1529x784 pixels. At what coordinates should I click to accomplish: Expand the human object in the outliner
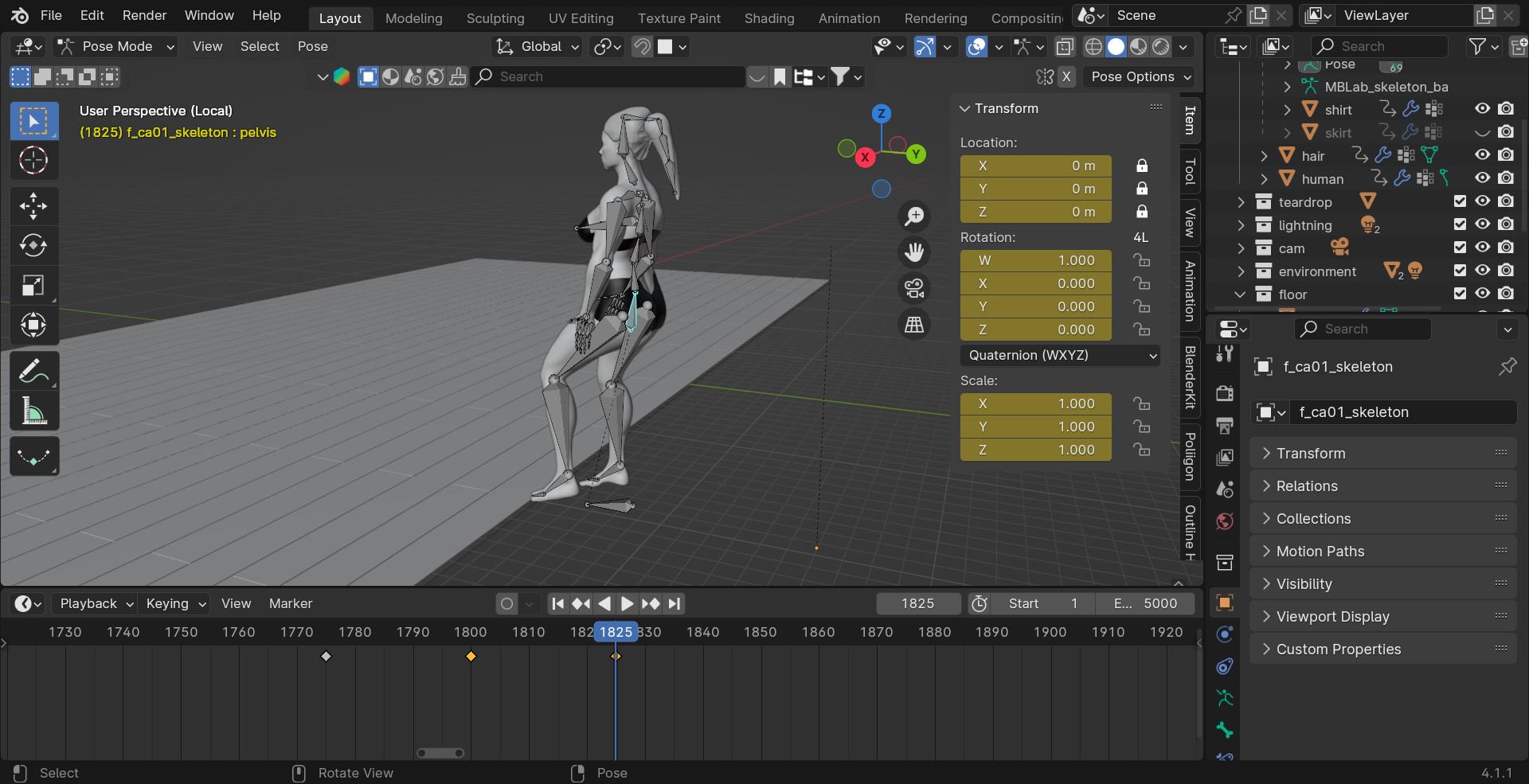[1263, 179]
